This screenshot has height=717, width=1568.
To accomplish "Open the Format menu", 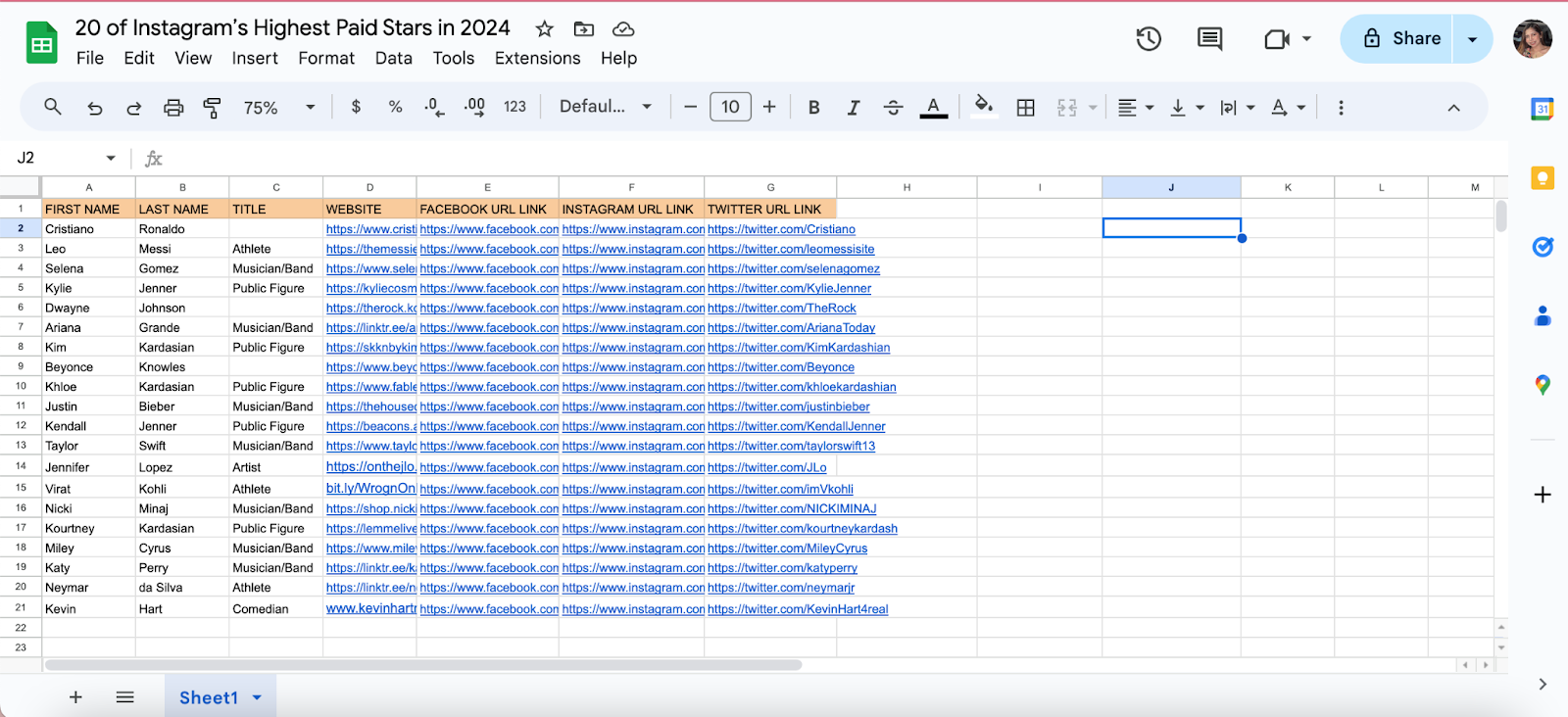I will 326,58.
